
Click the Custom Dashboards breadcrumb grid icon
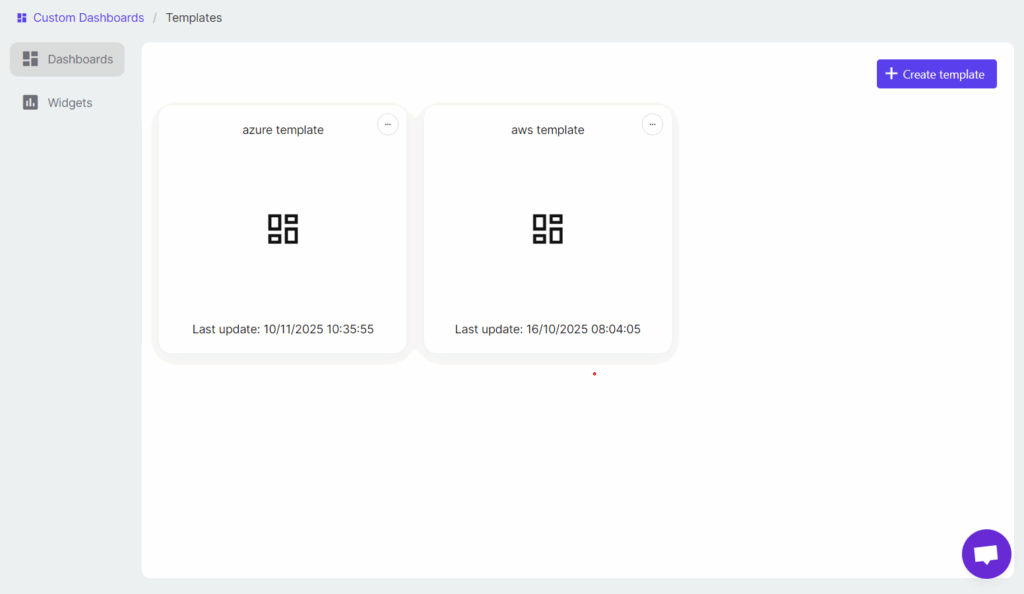click(22, 18)
